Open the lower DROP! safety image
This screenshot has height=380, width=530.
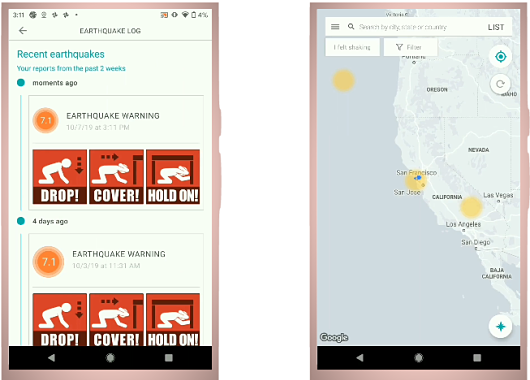coord(60,320)
